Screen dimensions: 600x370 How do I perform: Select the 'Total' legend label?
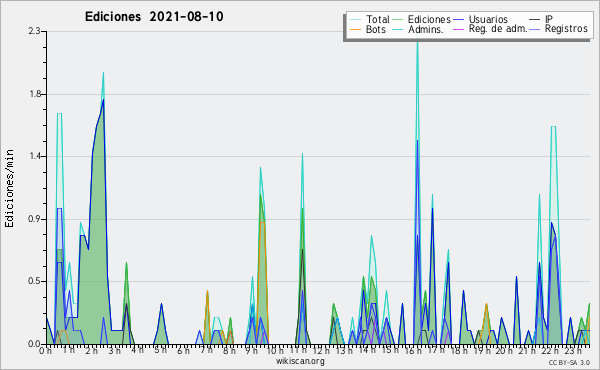coord(378,19)
